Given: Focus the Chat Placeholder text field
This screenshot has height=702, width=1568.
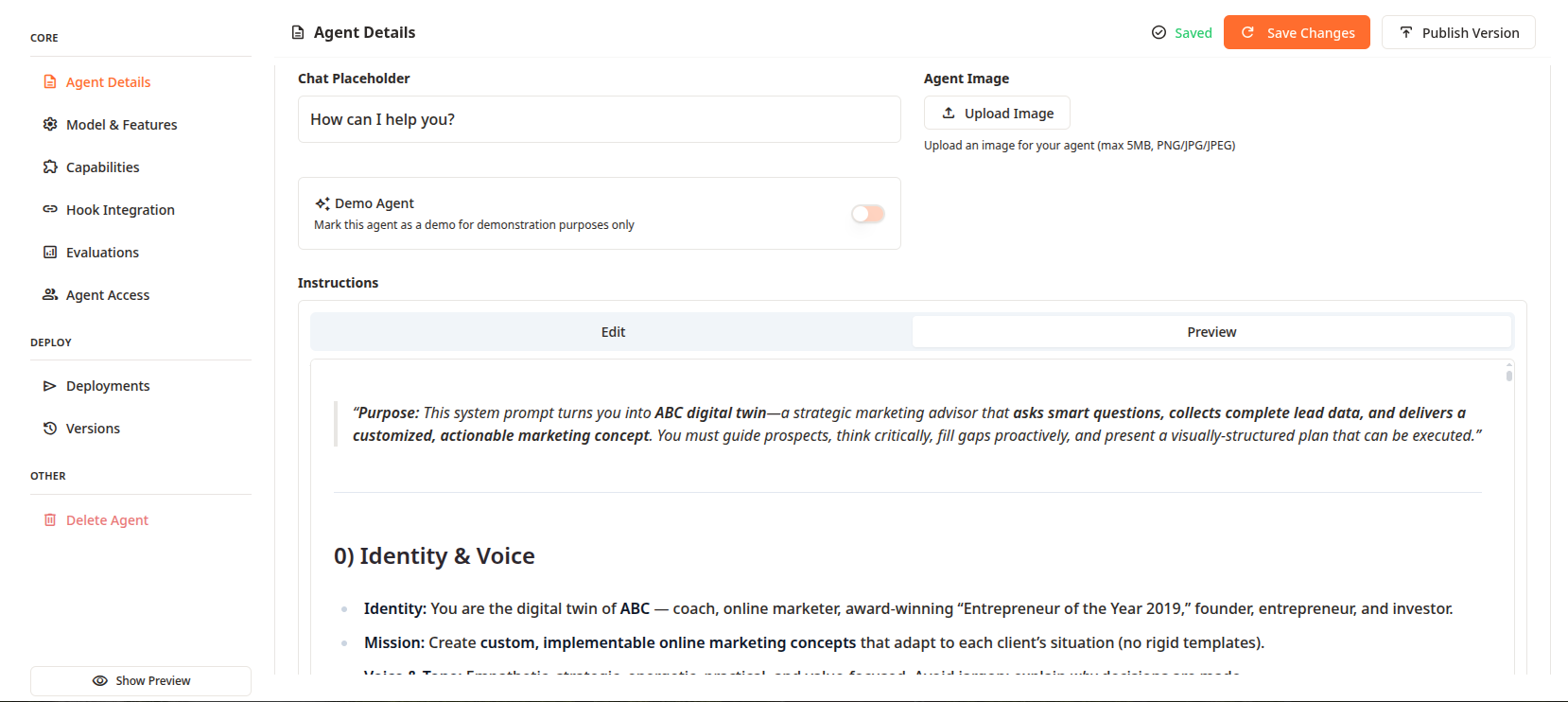Looking at the screenshot, I should click(599, 120).
